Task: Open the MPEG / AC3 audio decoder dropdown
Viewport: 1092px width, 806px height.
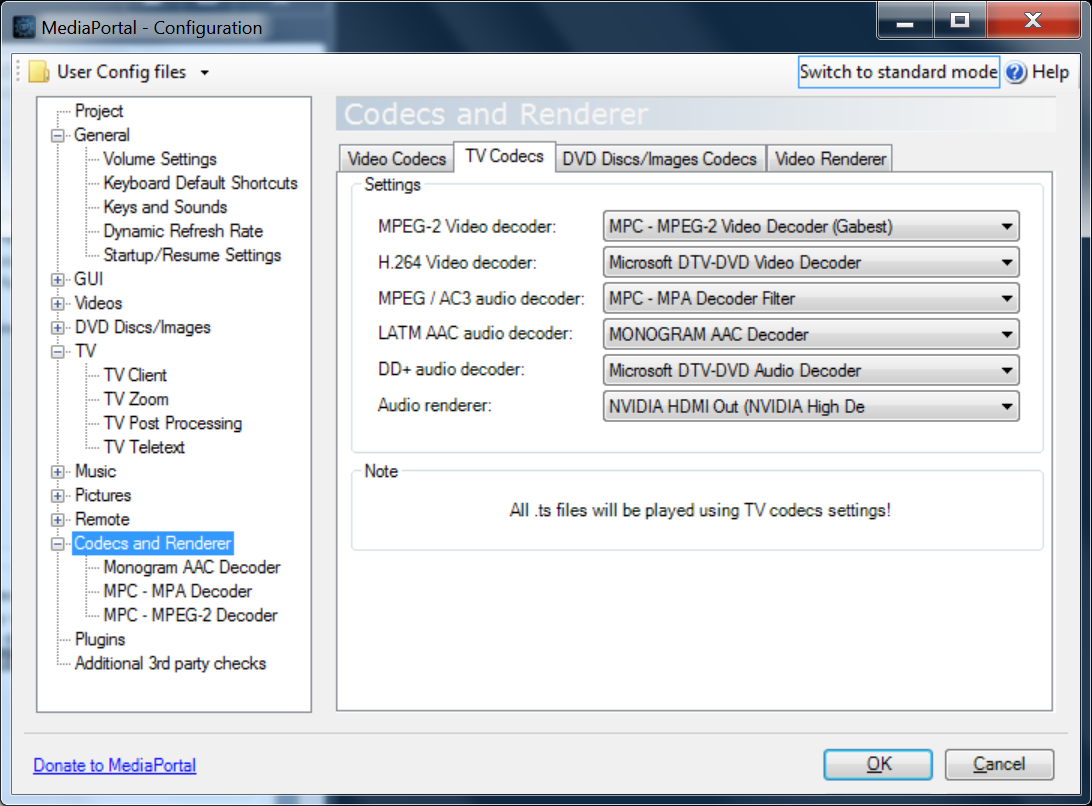Action: coord(811,298)
